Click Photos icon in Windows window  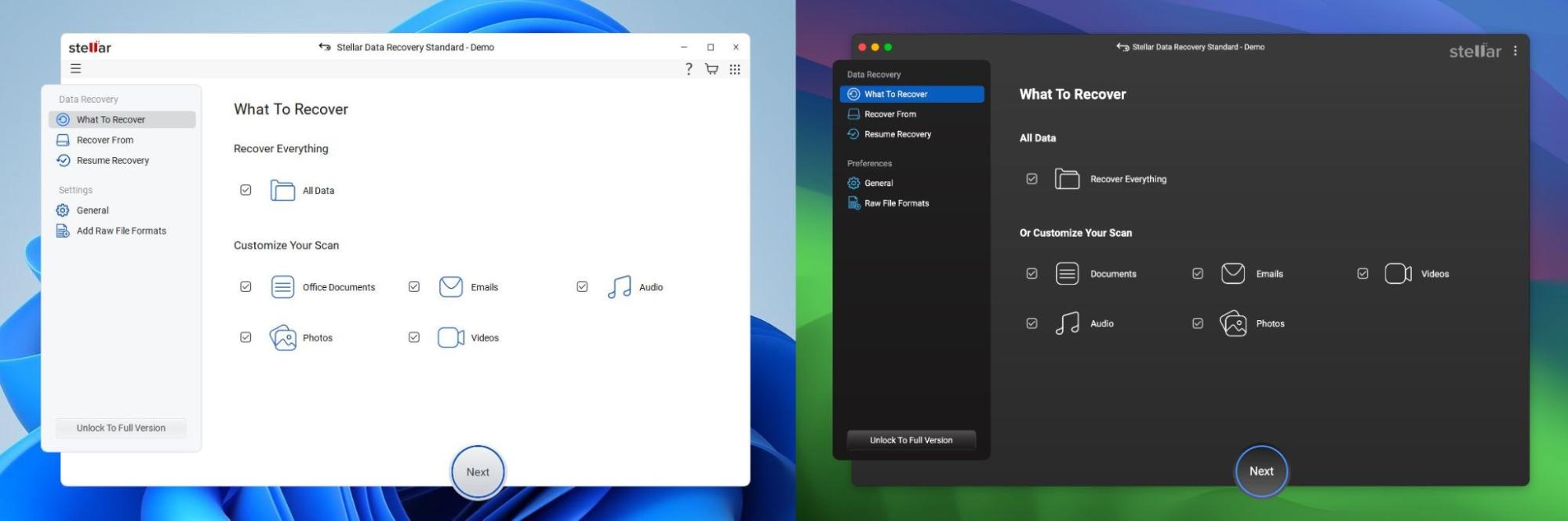pos(282,337)
